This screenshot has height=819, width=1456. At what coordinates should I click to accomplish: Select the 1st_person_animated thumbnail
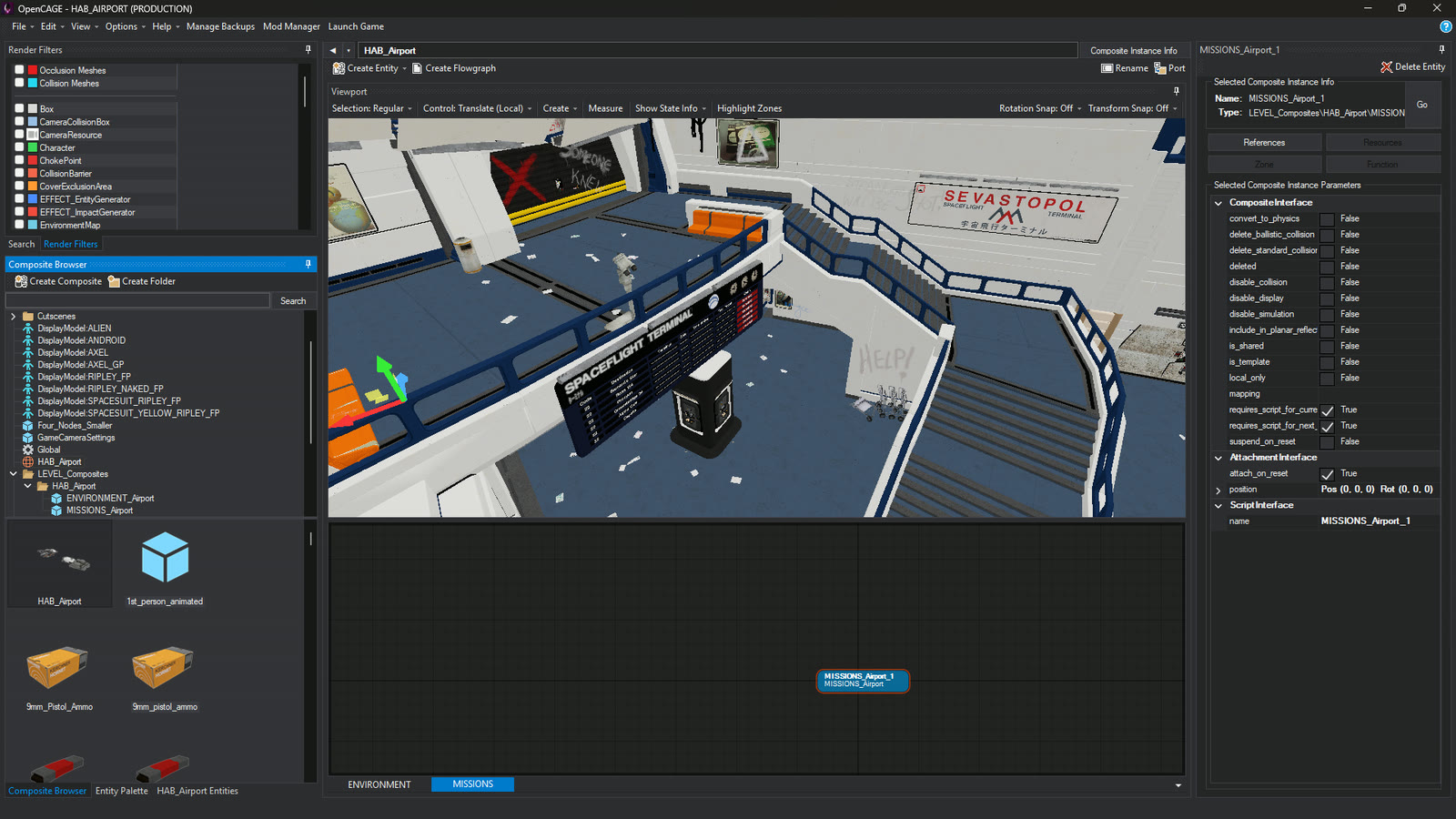[x=165, y=566]
